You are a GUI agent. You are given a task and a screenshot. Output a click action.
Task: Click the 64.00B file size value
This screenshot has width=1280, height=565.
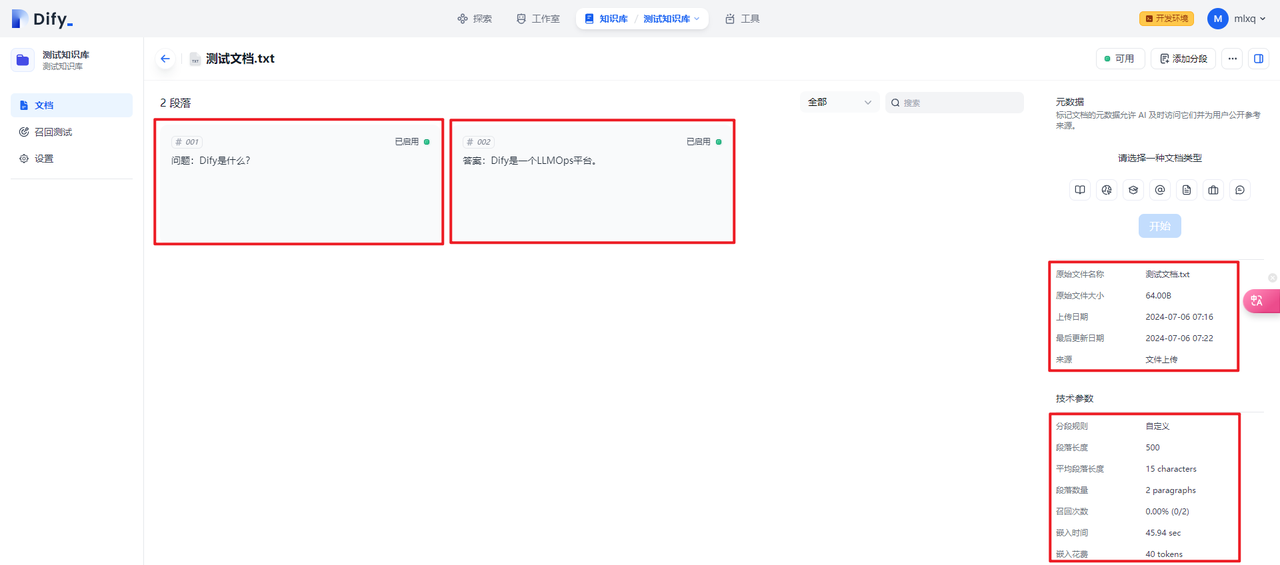(x=1158, y=295)
